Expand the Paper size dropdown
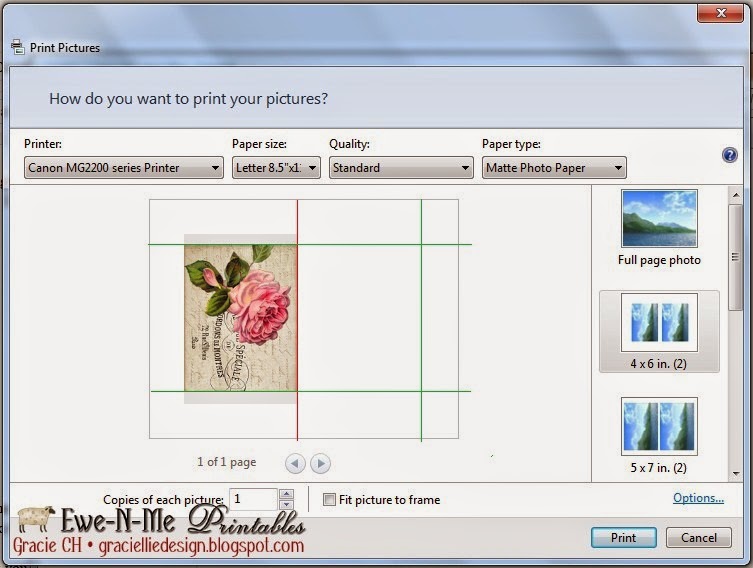 coord(276,168)
